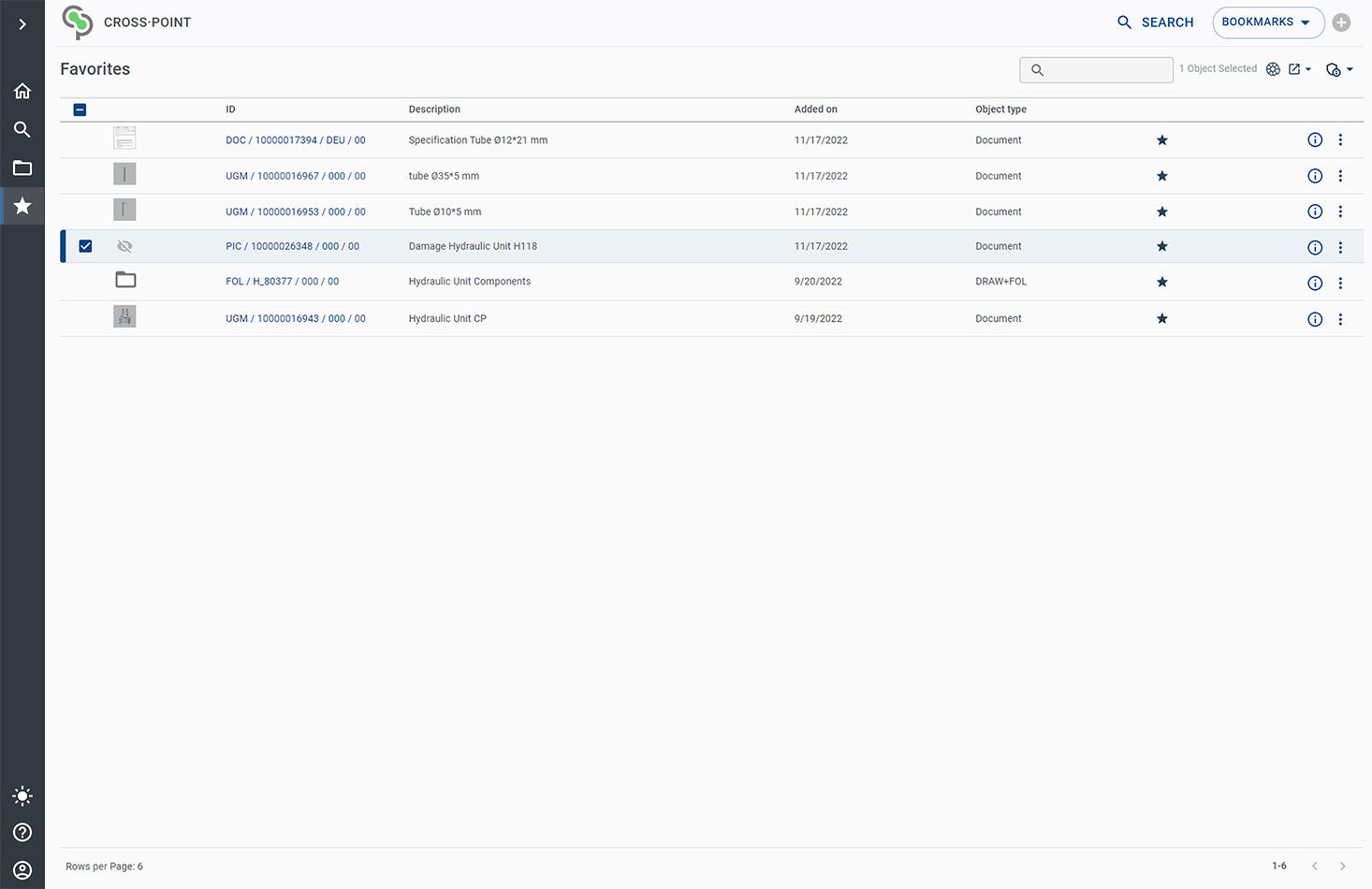Show info for Specification Tube document

(x=1315, y=140)
